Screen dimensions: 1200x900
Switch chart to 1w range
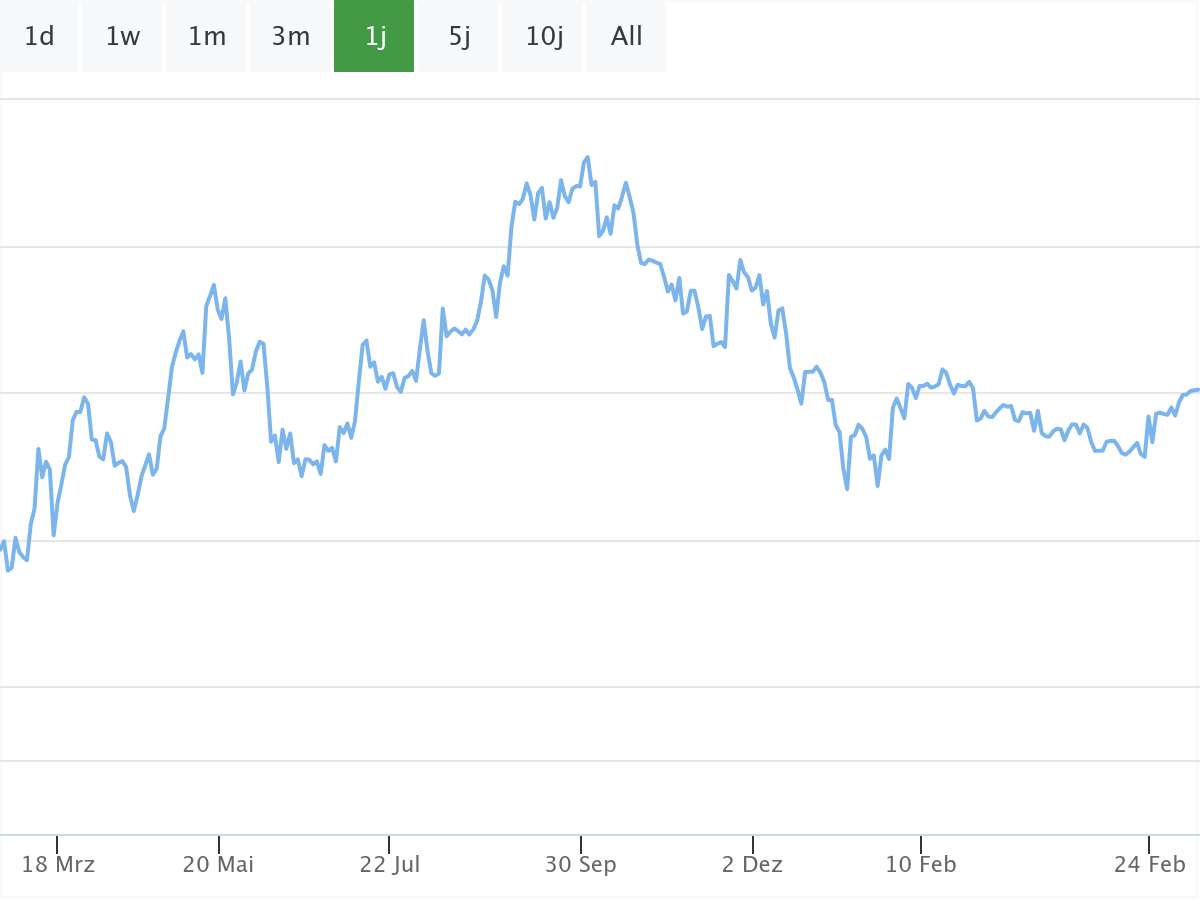click(123, 37)
